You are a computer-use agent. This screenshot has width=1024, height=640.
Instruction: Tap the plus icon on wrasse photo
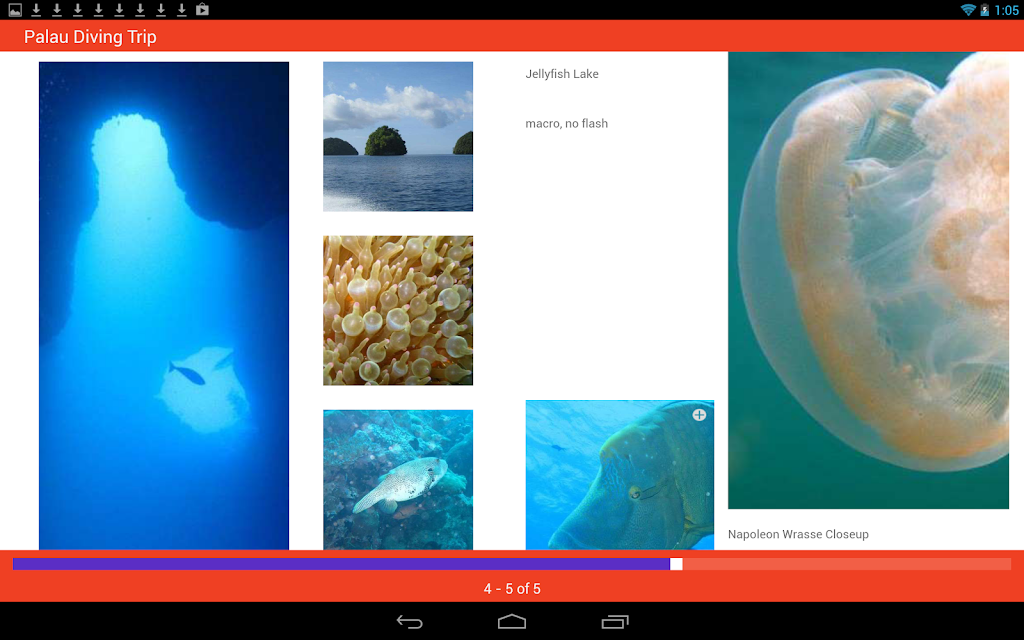point(699,415)
